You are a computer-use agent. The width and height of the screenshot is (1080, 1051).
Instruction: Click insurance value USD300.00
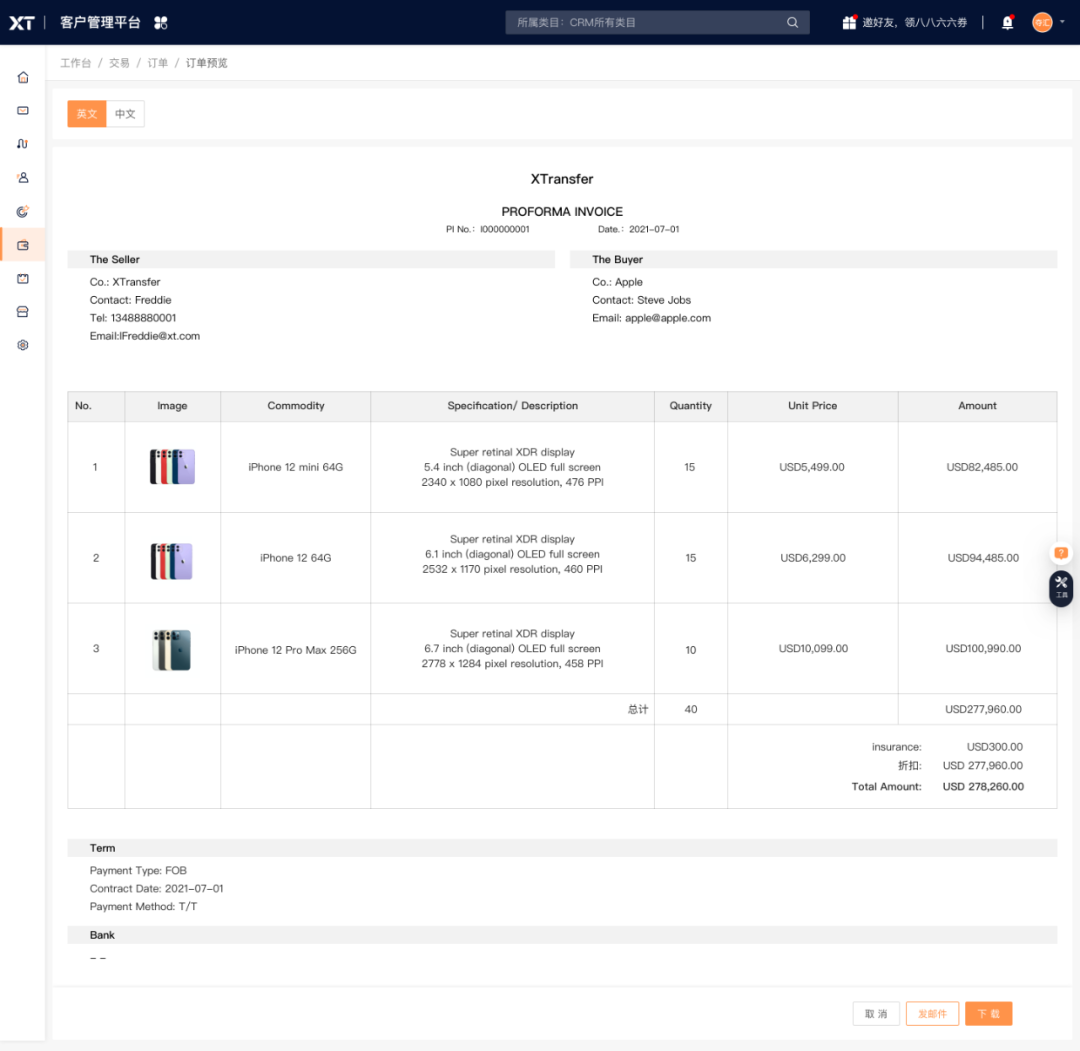995,747
